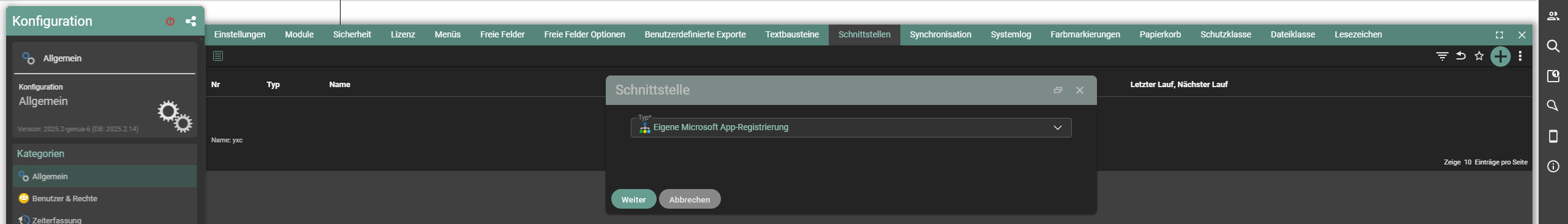Click the second search icon in right sidebar

tap(1553, 106)
